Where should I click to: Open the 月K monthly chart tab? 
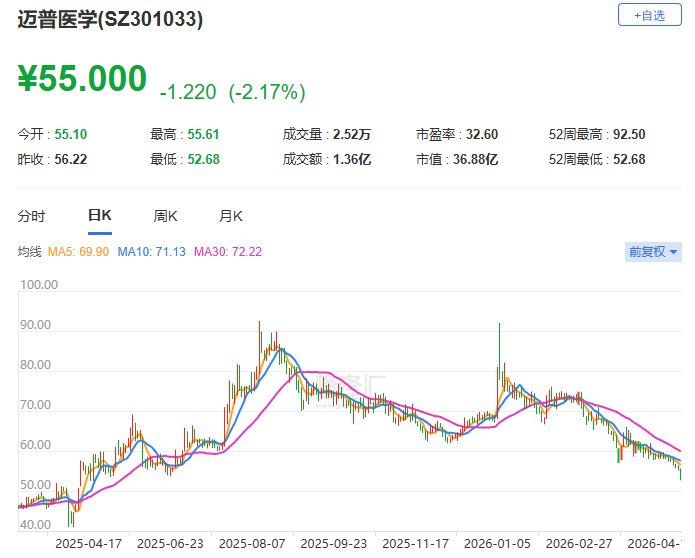230,216
